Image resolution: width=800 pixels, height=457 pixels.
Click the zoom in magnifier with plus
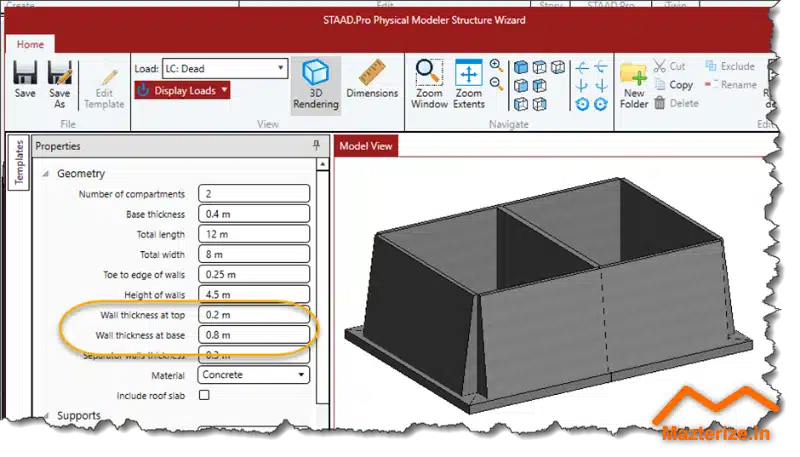pos(496,65)
